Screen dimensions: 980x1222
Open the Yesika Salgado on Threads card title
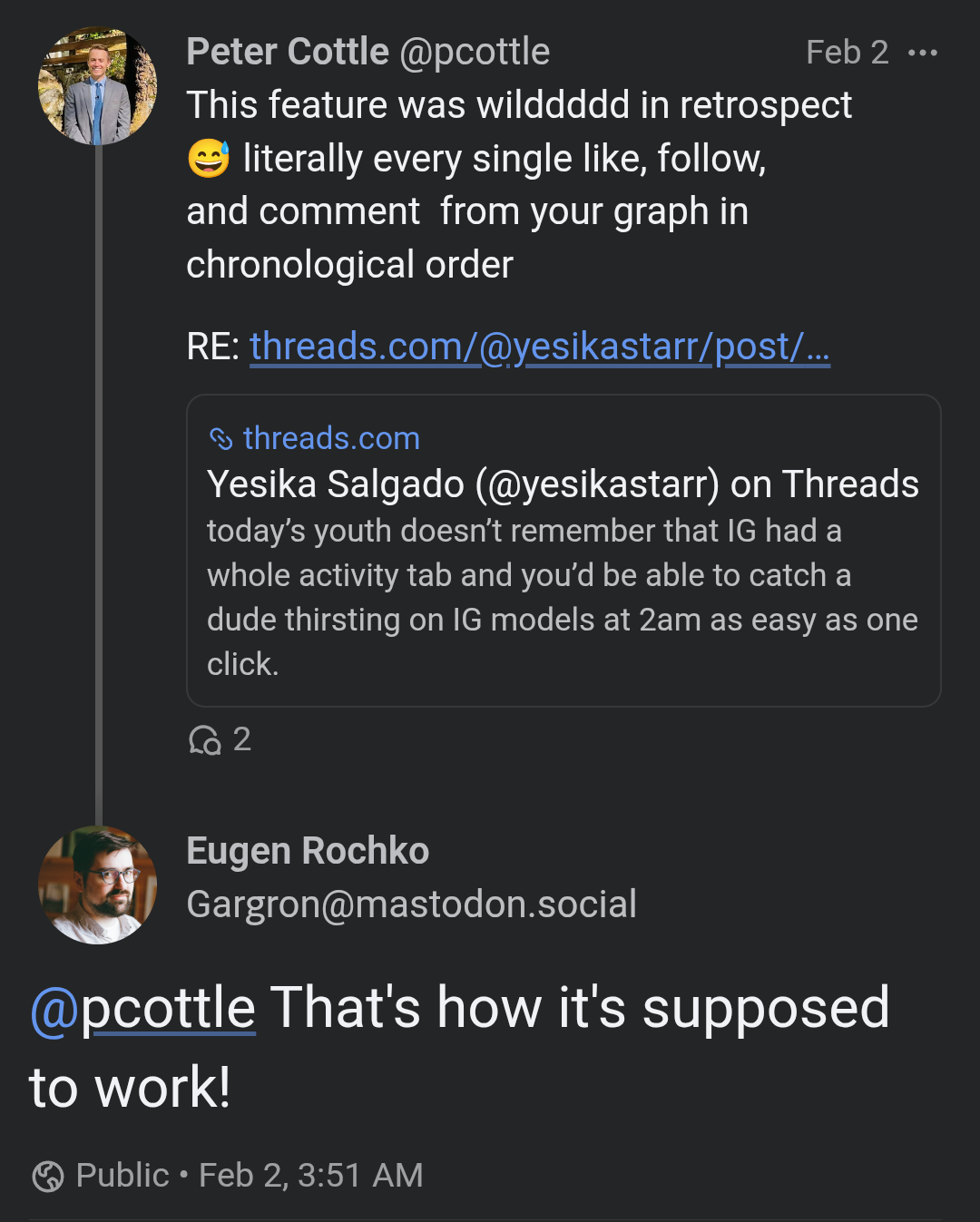point(563,484)
